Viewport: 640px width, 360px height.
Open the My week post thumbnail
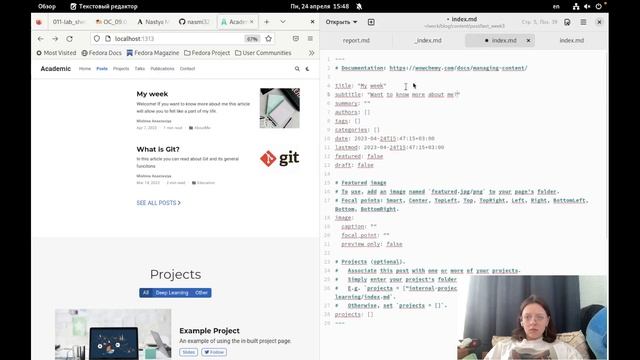(x=280, y=108)
